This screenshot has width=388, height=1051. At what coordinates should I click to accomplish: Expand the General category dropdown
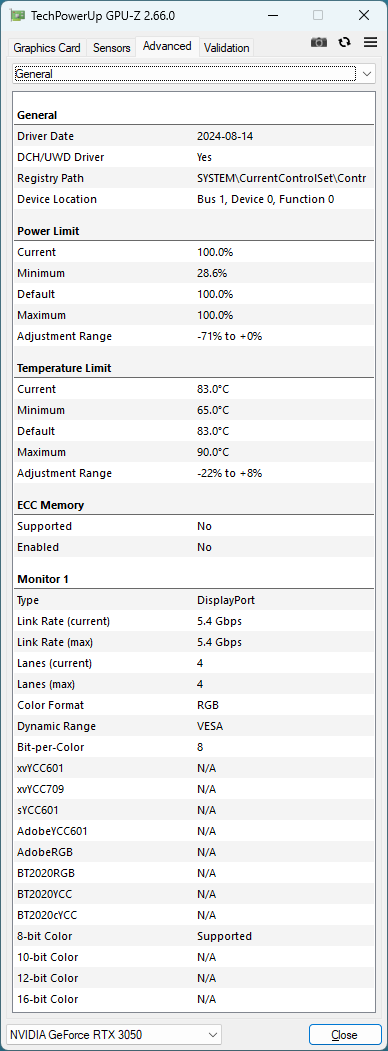(x=194, y=74)
